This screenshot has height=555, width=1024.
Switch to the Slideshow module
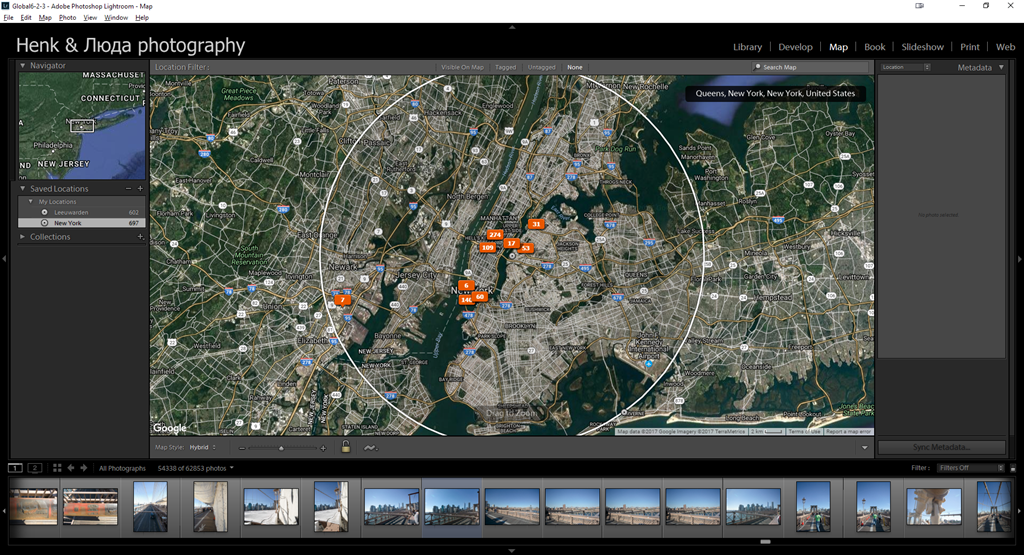coord(922,47)
